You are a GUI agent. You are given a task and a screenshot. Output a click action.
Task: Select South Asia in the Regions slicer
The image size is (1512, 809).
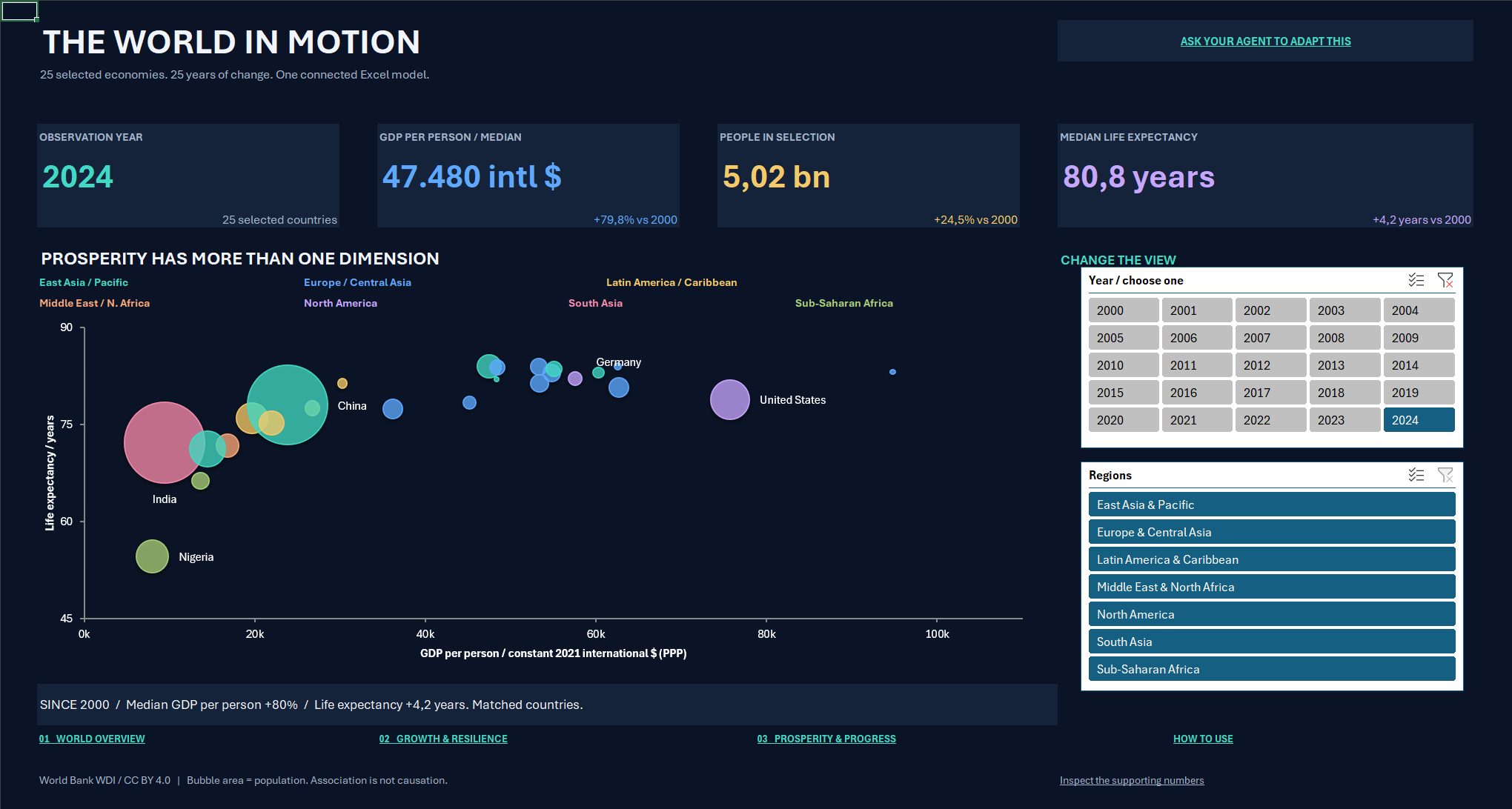(x=1272, y=642)
